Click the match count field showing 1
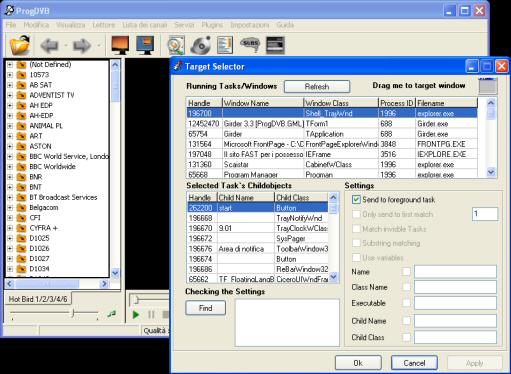Image resolution: width=511 pixels, height=374 pixels. (x=485, y=214)
